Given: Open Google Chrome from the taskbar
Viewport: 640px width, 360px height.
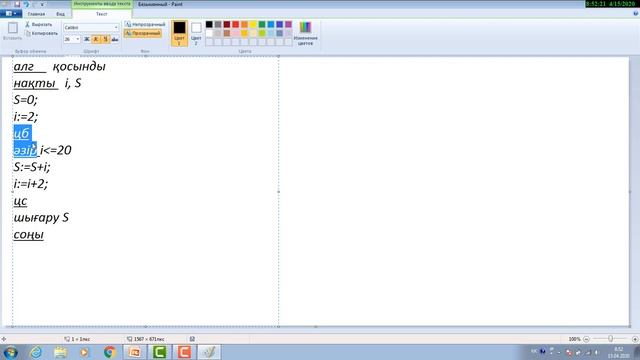Looking at the screenshot, I should pos(109,352).
